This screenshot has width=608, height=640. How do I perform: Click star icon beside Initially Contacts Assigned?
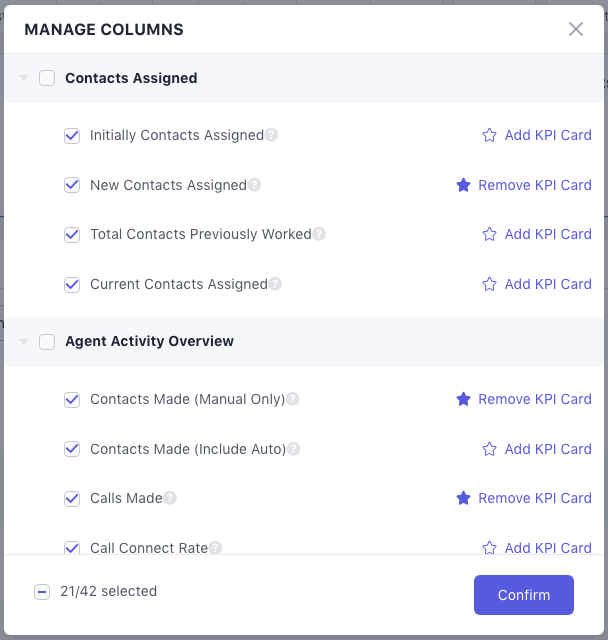[489, 135]
